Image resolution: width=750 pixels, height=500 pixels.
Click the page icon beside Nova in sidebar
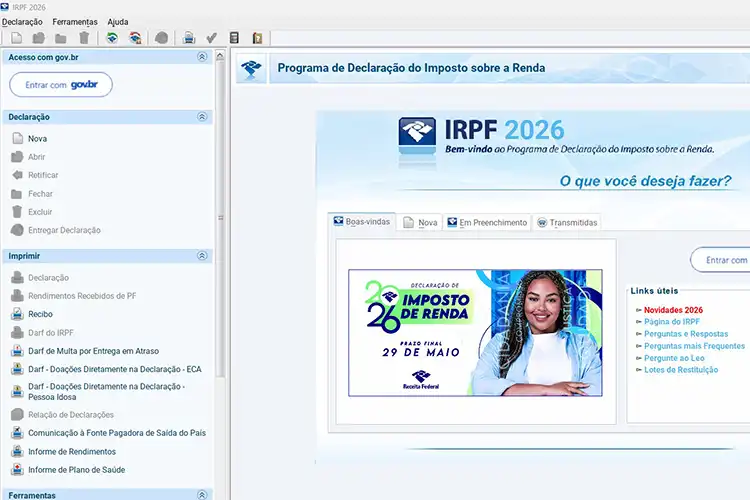point(18,139)
